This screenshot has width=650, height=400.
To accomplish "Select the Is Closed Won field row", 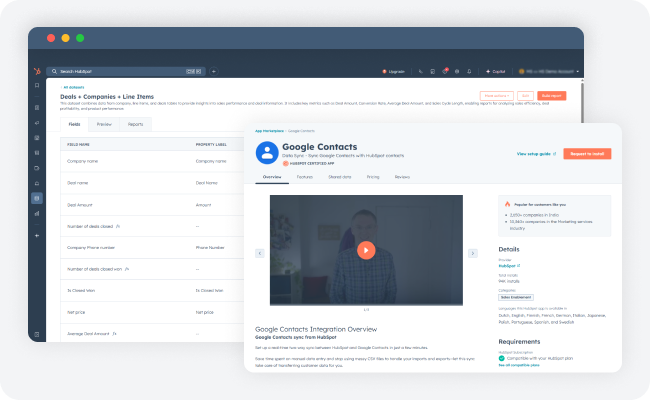I will [152, 291].
